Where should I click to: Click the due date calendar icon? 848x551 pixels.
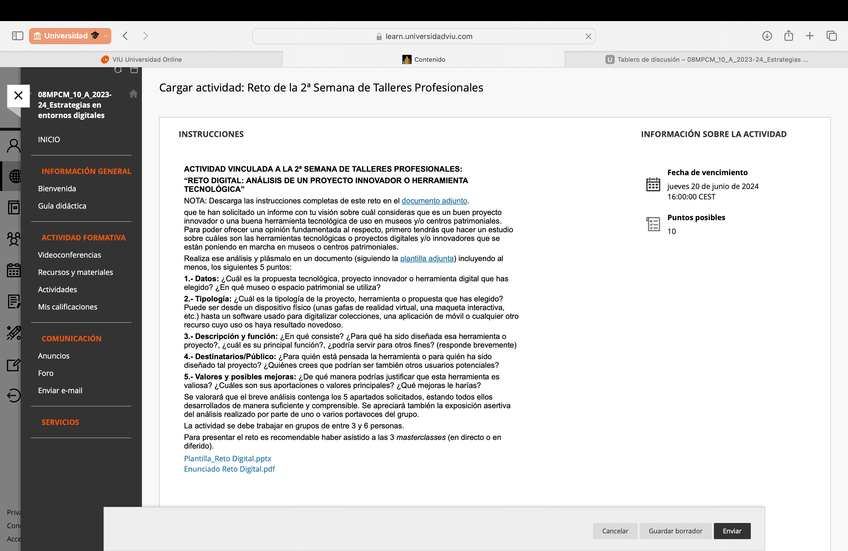653,184
